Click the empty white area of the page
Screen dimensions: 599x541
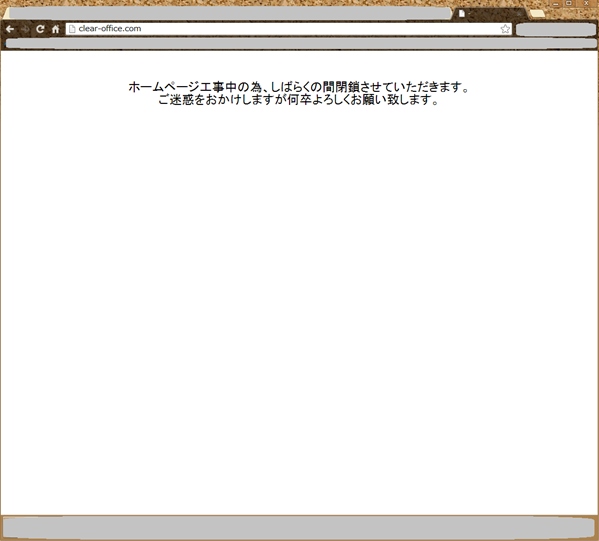tap(300, 306)
